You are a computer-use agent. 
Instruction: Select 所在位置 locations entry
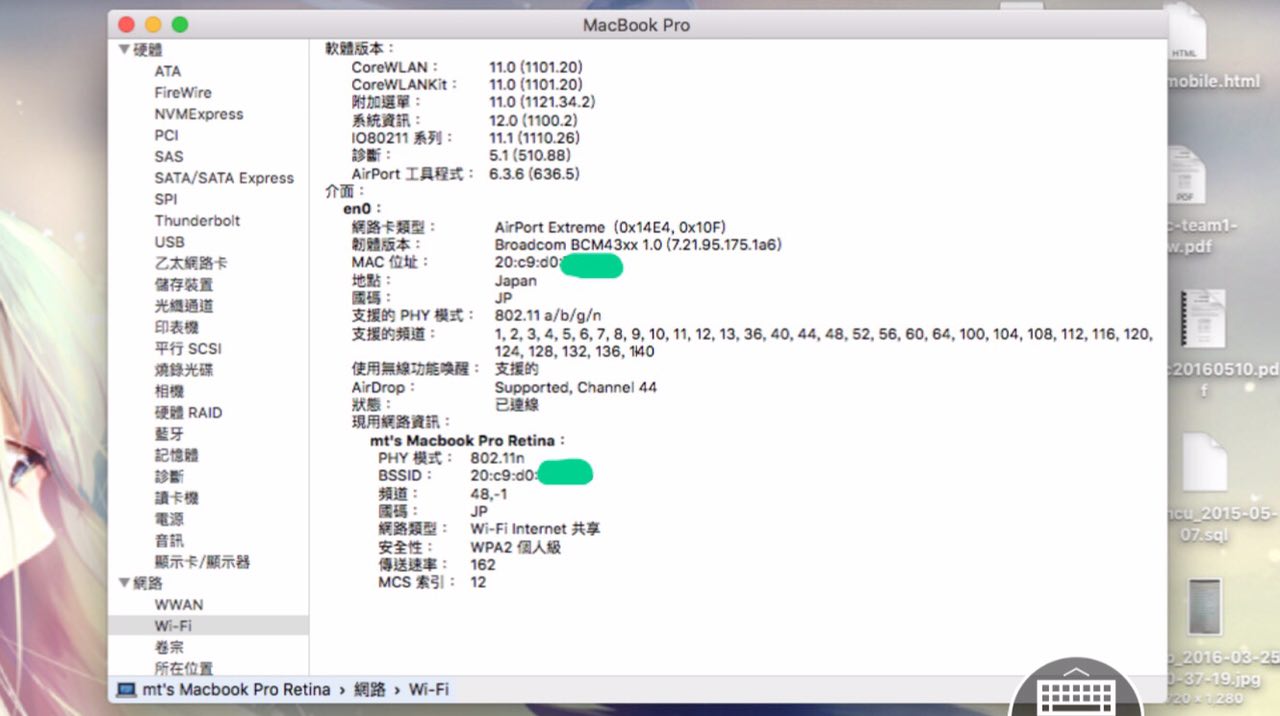[183, 668]
